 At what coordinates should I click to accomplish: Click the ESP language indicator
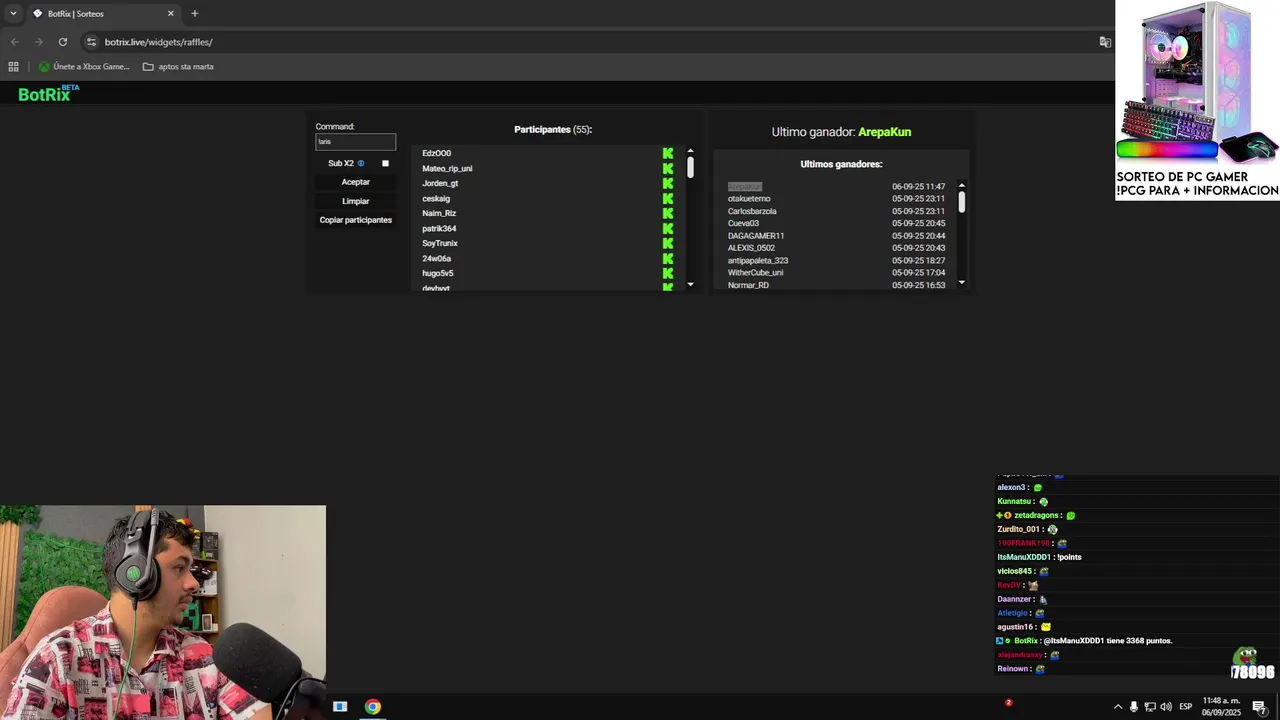click(1186, 707)
